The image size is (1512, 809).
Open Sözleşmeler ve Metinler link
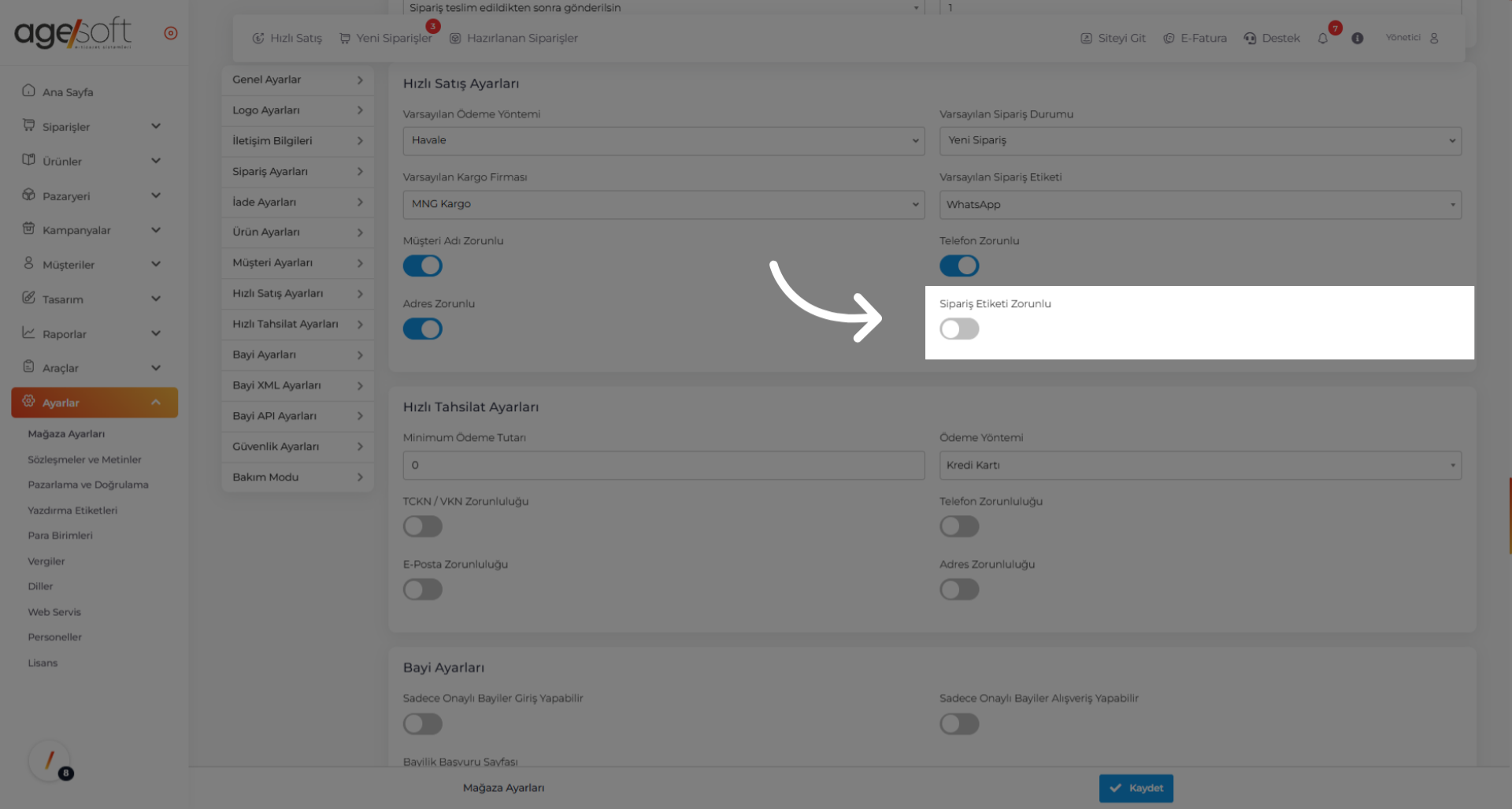coord(84,459)
